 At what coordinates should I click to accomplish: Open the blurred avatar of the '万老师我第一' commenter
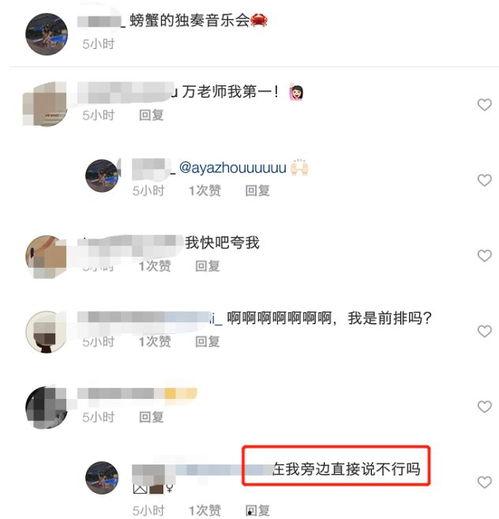46,104
